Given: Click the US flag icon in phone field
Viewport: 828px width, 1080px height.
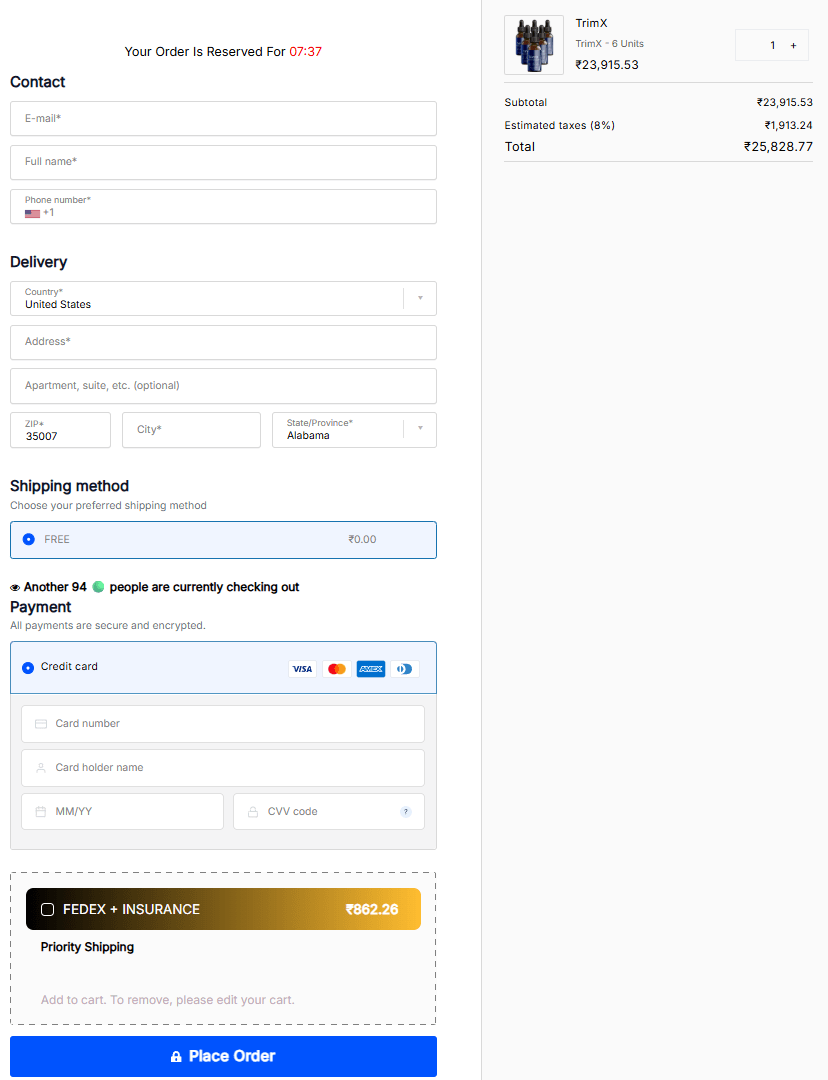Looking at the screenshot, I should tap(31, 212).
